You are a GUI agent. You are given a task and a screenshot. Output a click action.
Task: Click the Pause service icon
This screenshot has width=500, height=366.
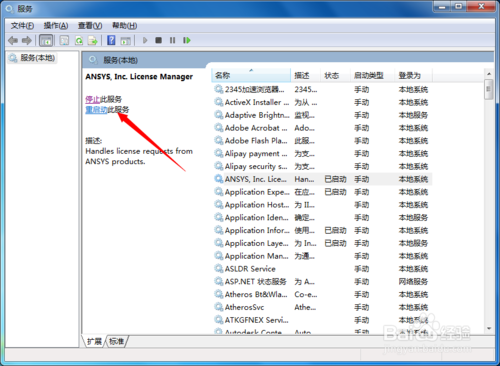tap(172, 40)
